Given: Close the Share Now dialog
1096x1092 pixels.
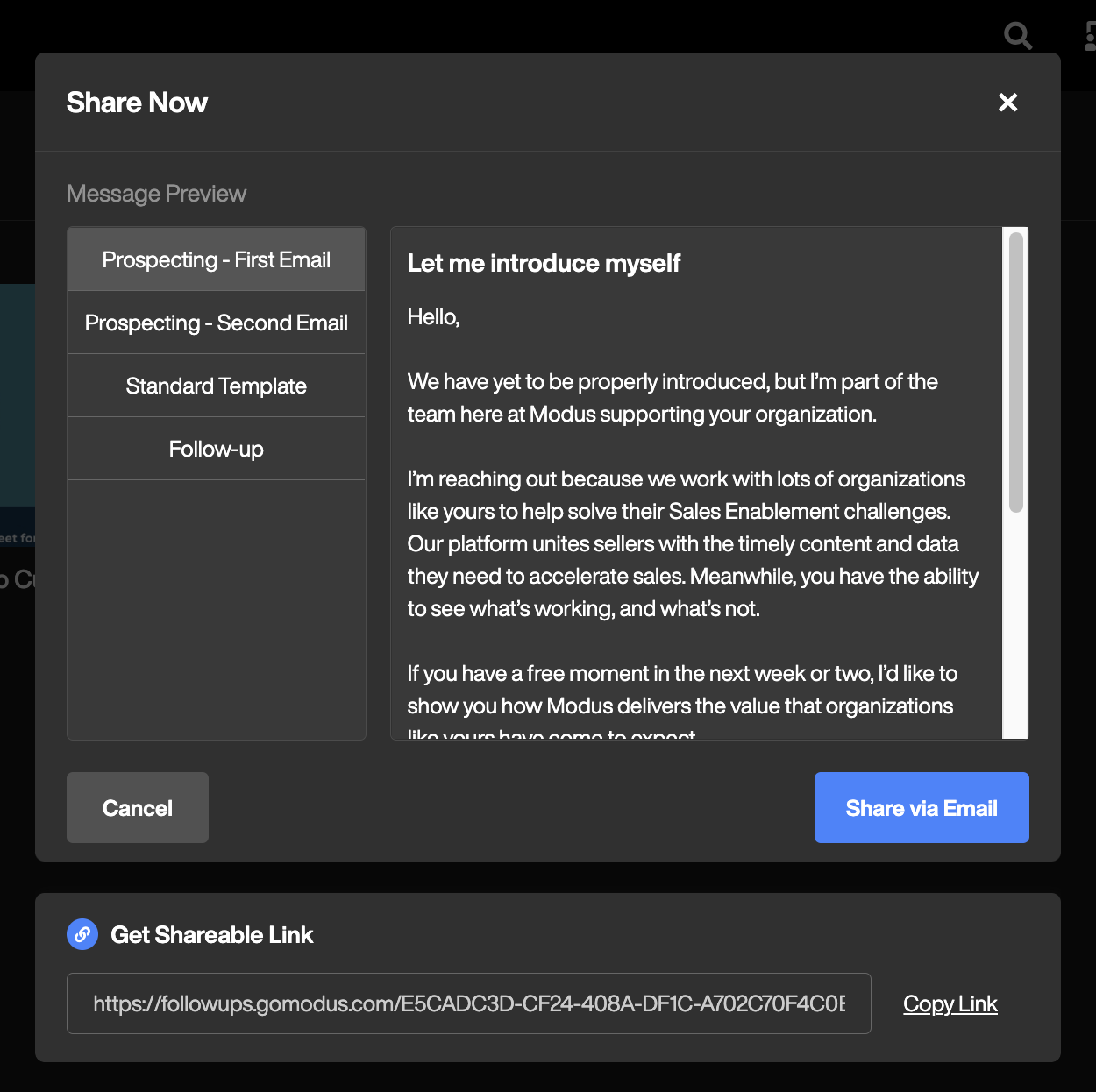Looking at the screenshot, I should [1008, 103].
